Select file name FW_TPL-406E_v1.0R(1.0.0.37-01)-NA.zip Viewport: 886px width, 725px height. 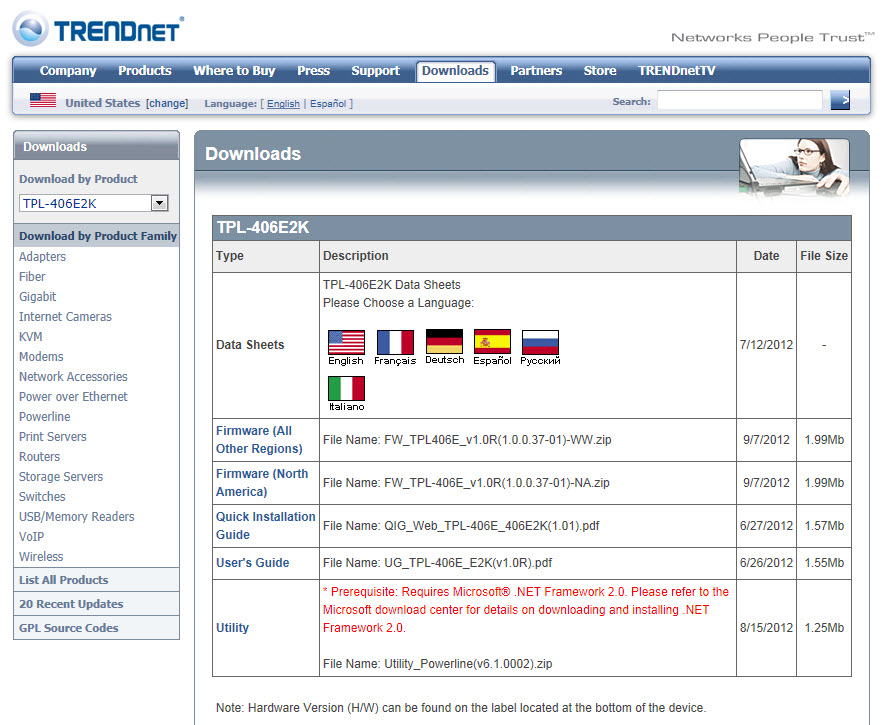(497, 483)
